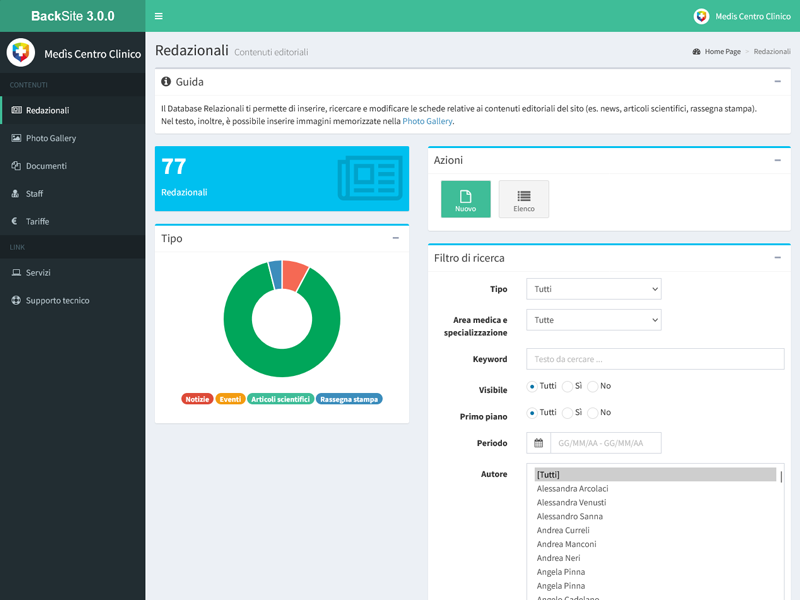Viewport: 800px width, 600px height.
Task: Click the Keyword search input field
Action: point(655,359)
